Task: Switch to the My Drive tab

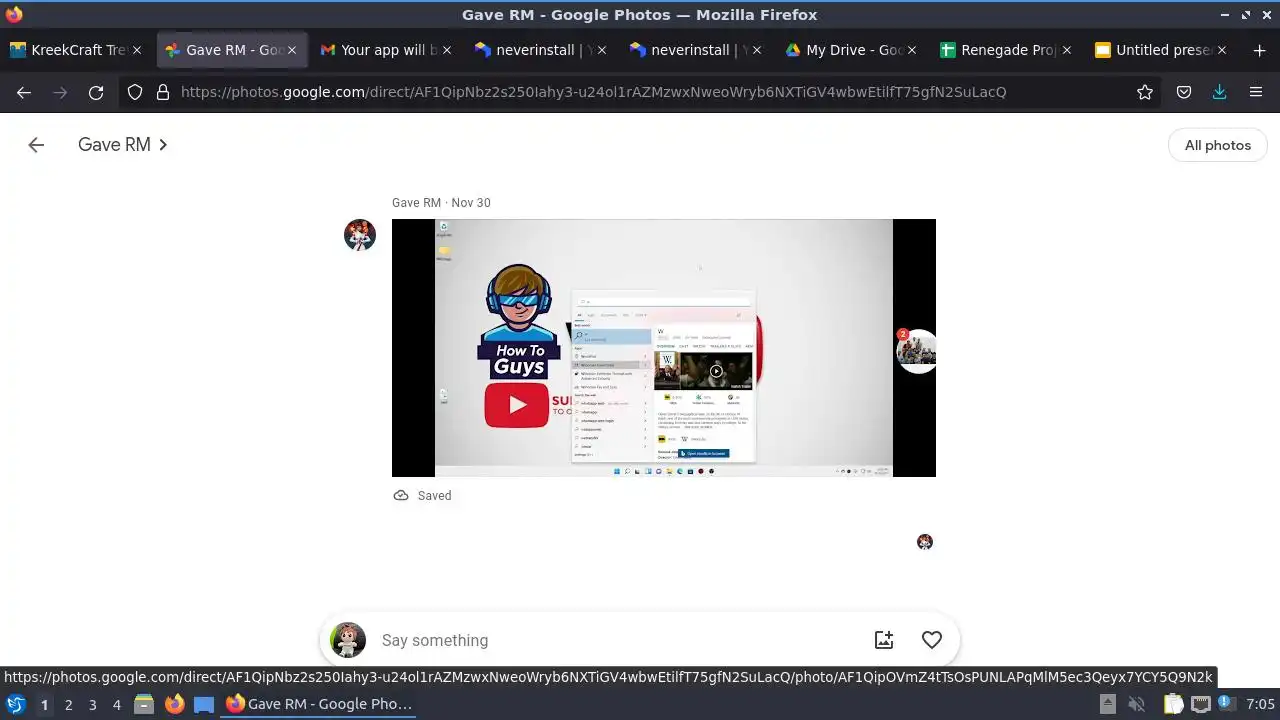Action: pyautogui.click(x=850, y=50)
